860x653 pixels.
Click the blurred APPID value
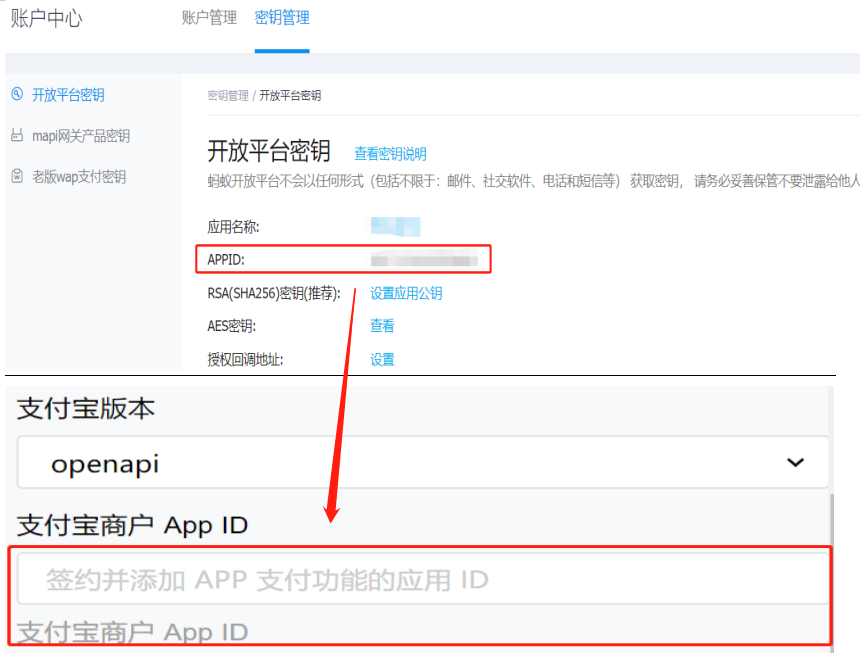coord(424,259)
